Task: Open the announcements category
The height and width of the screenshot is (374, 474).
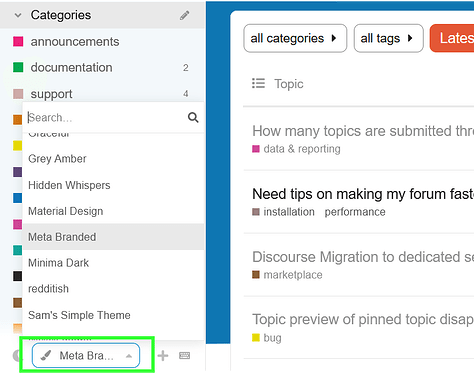Action: (75, 42)
